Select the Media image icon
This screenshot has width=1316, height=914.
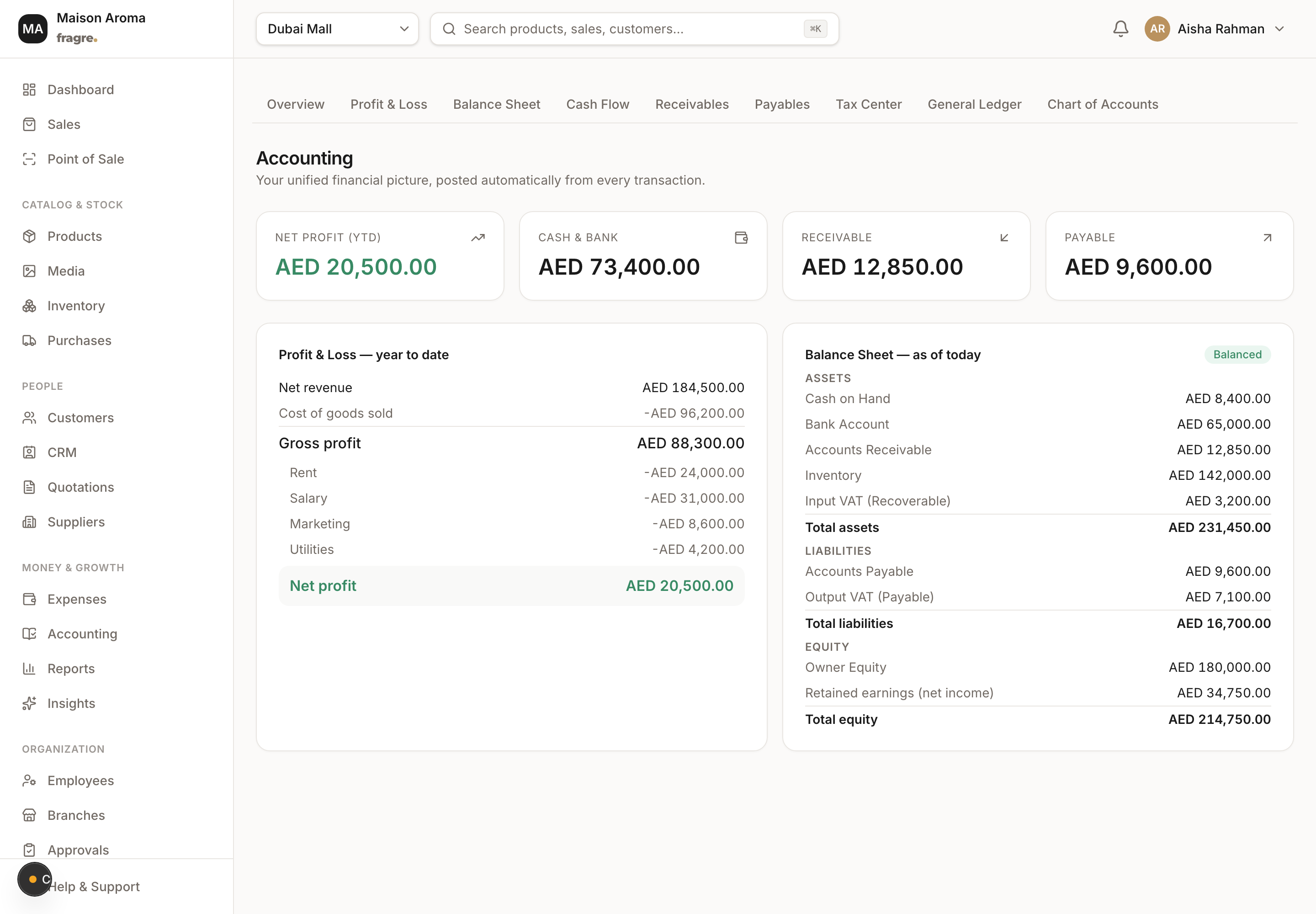click(x=29, y=271)
